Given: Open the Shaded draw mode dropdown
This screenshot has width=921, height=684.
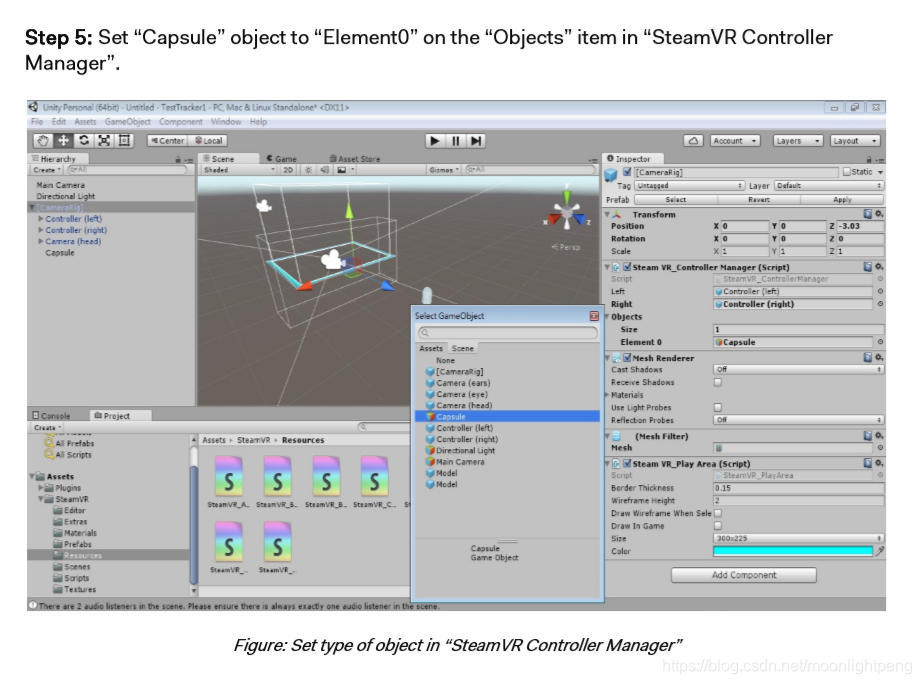Looking at the screenshot, I should point(238,170).
